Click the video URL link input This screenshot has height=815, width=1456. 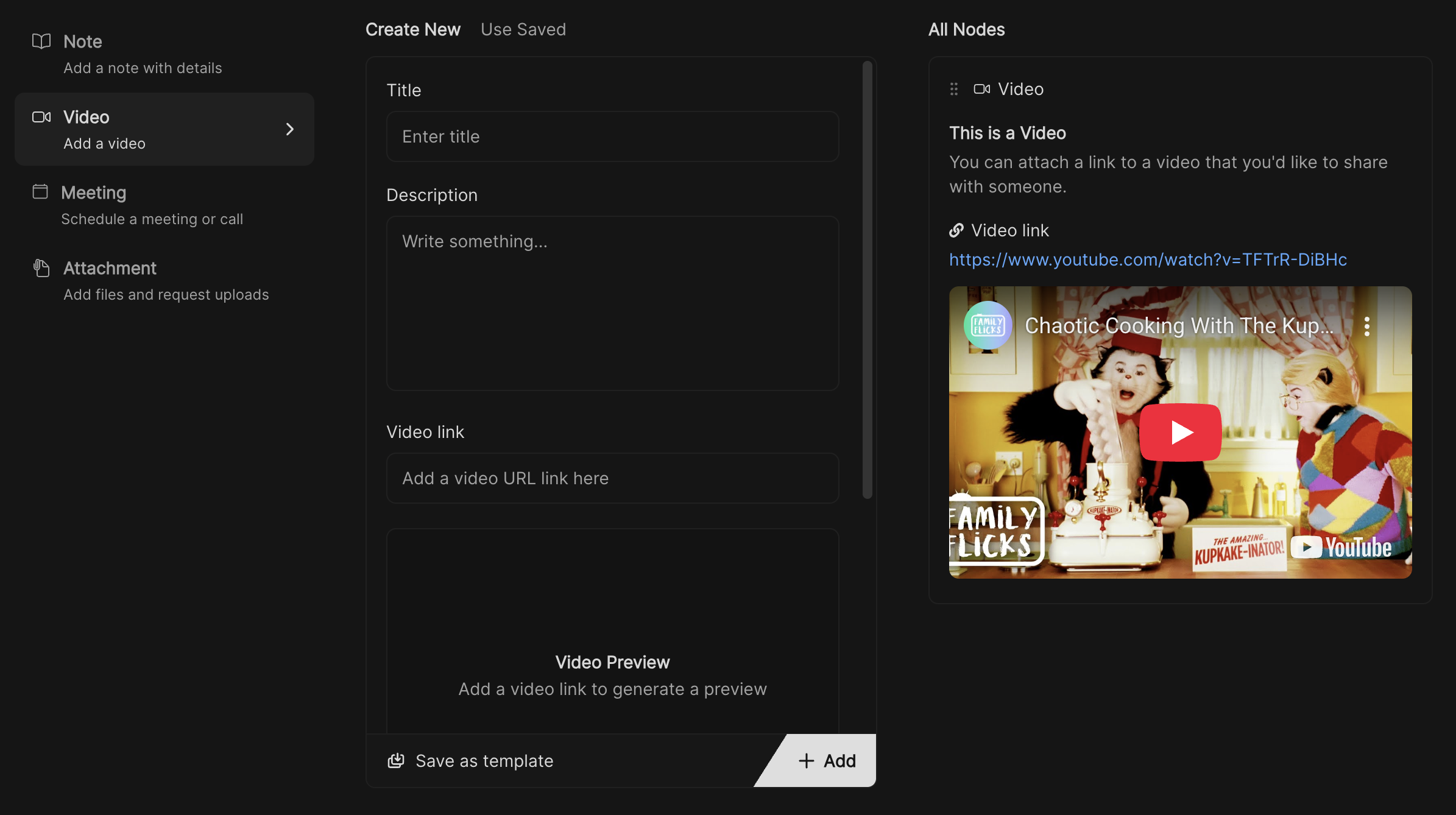612,478
